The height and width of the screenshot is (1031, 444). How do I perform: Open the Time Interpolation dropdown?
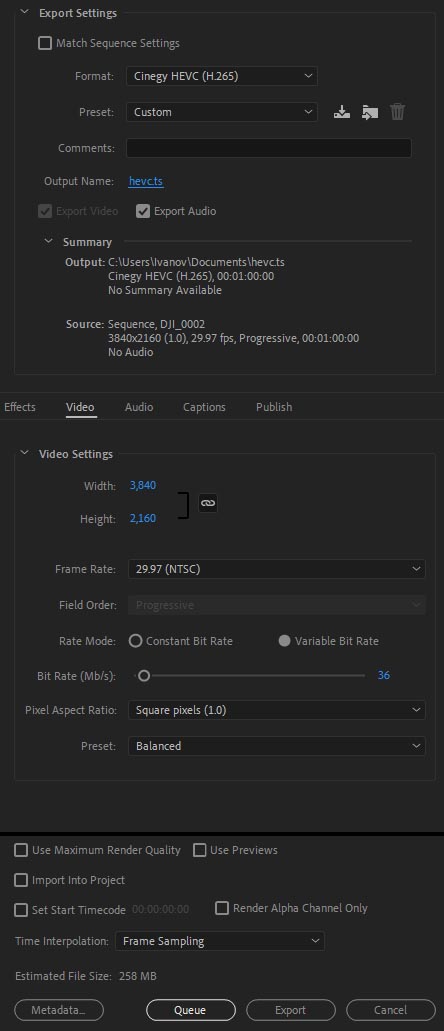220,941
